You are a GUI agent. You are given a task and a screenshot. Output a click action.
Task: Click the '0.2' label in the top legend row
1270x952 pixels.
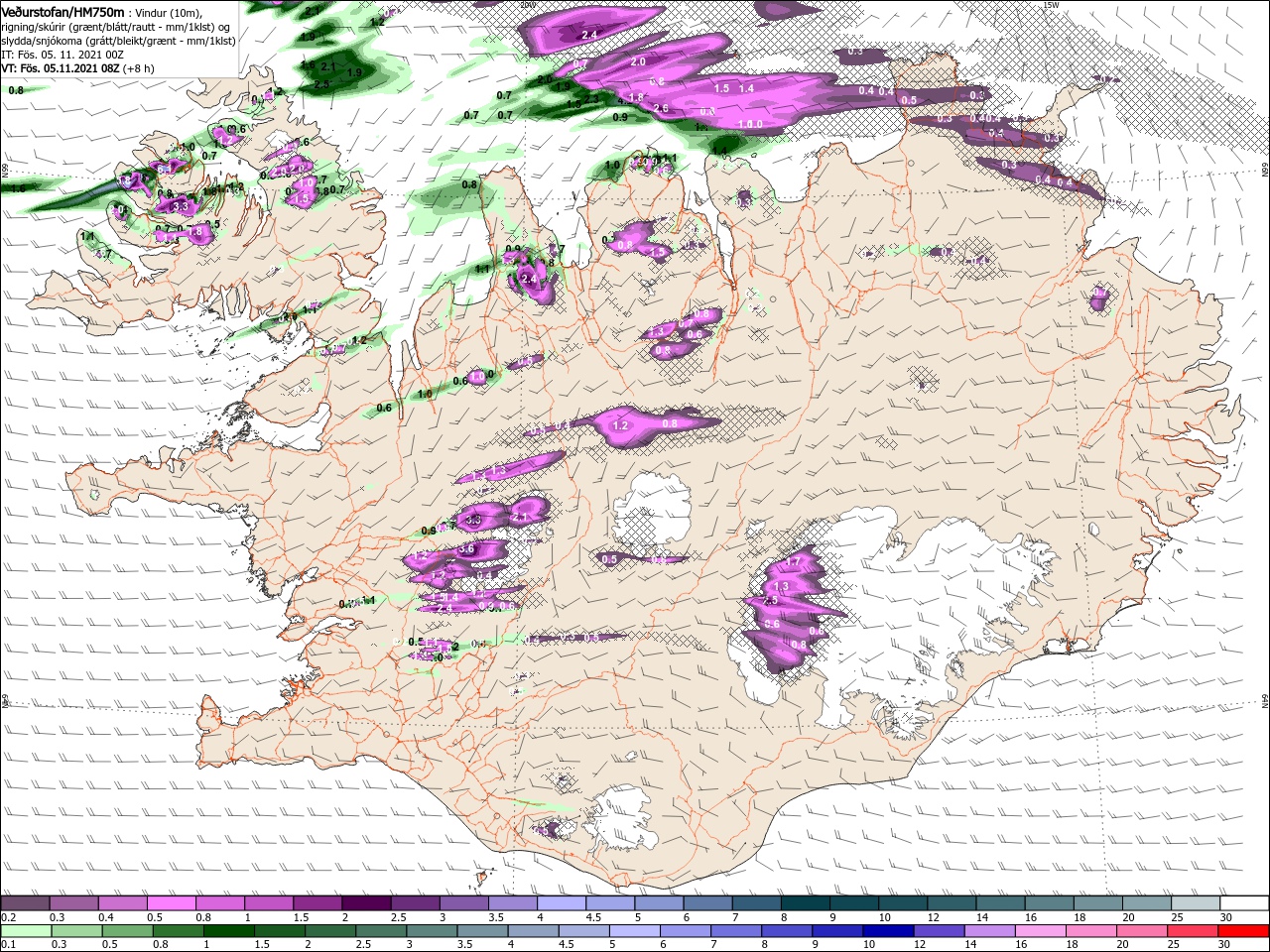tap(9, 917)
